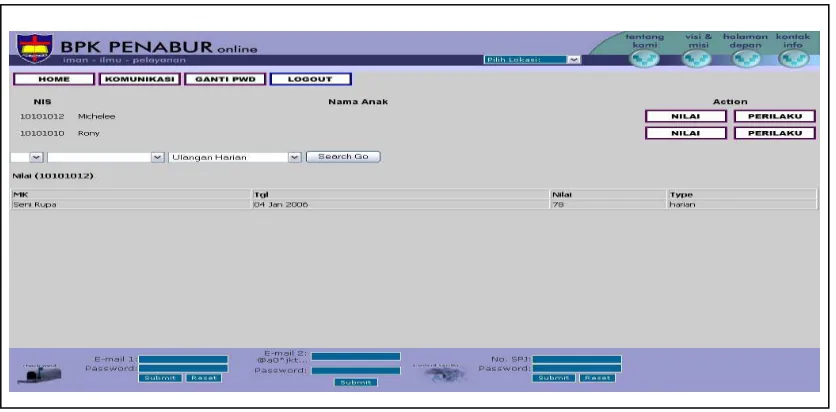Click Submit under No. SPJ
Screen dimensions: 836x412
pyautogui.click(x=554, y=378)
